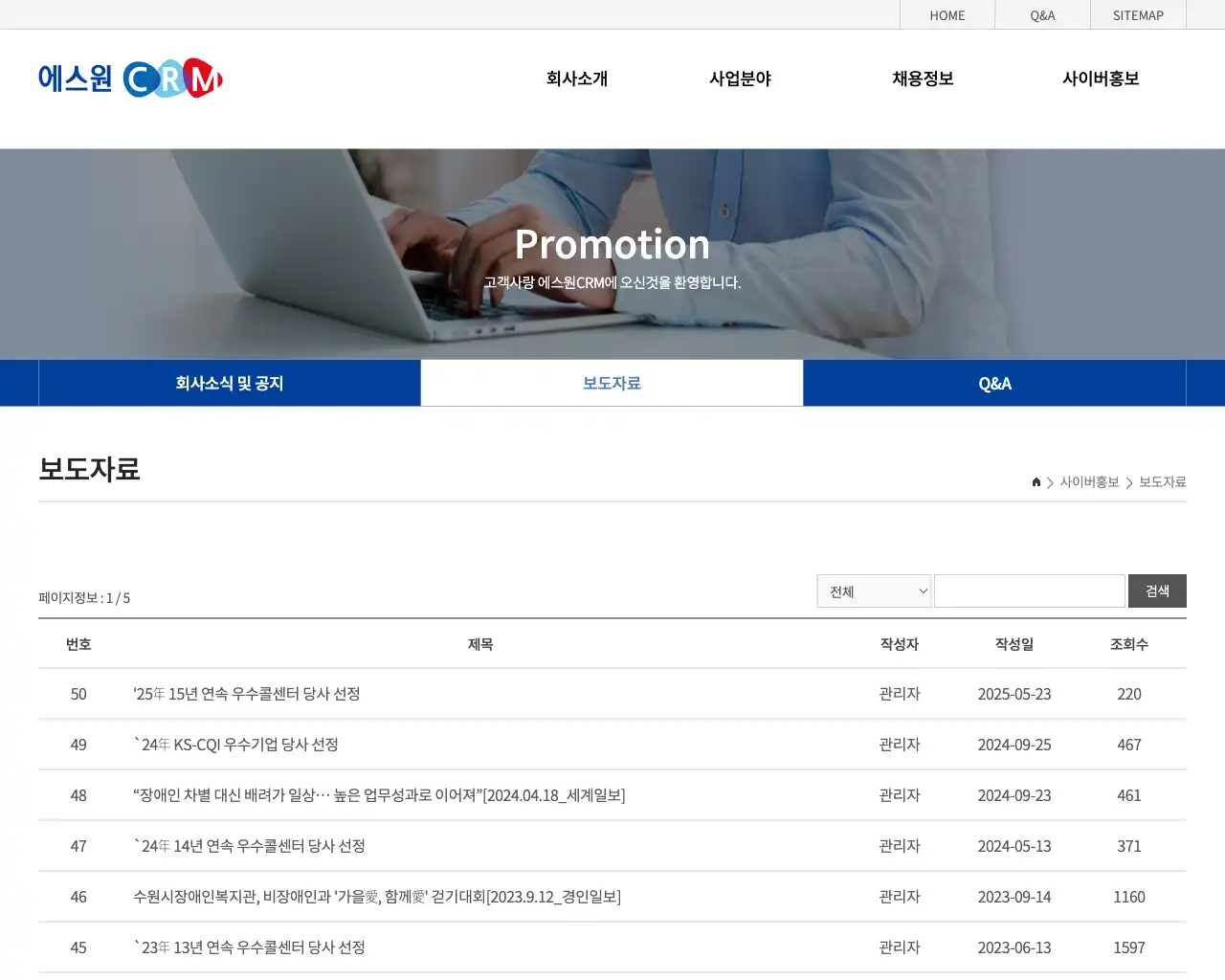This screenshot has width=1225, height=980.
Task: Open article `23年 13년 연속 우수콜센터 당사 선정
Action: pyautogui.click(x=249, y=947)
